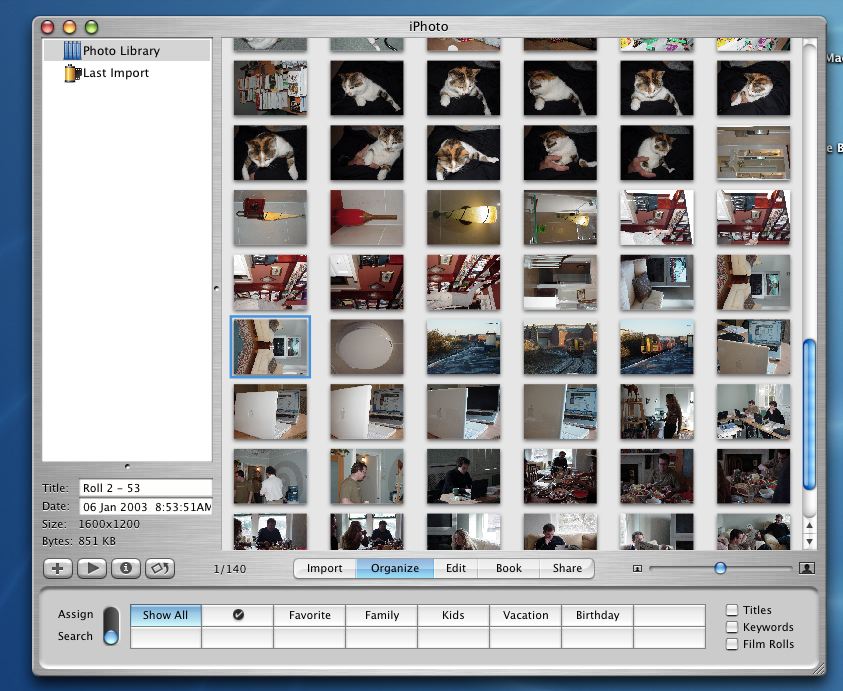Click the Vacation keyword button
The width and height of the screenshot is (843, 691).
[526, 615]
